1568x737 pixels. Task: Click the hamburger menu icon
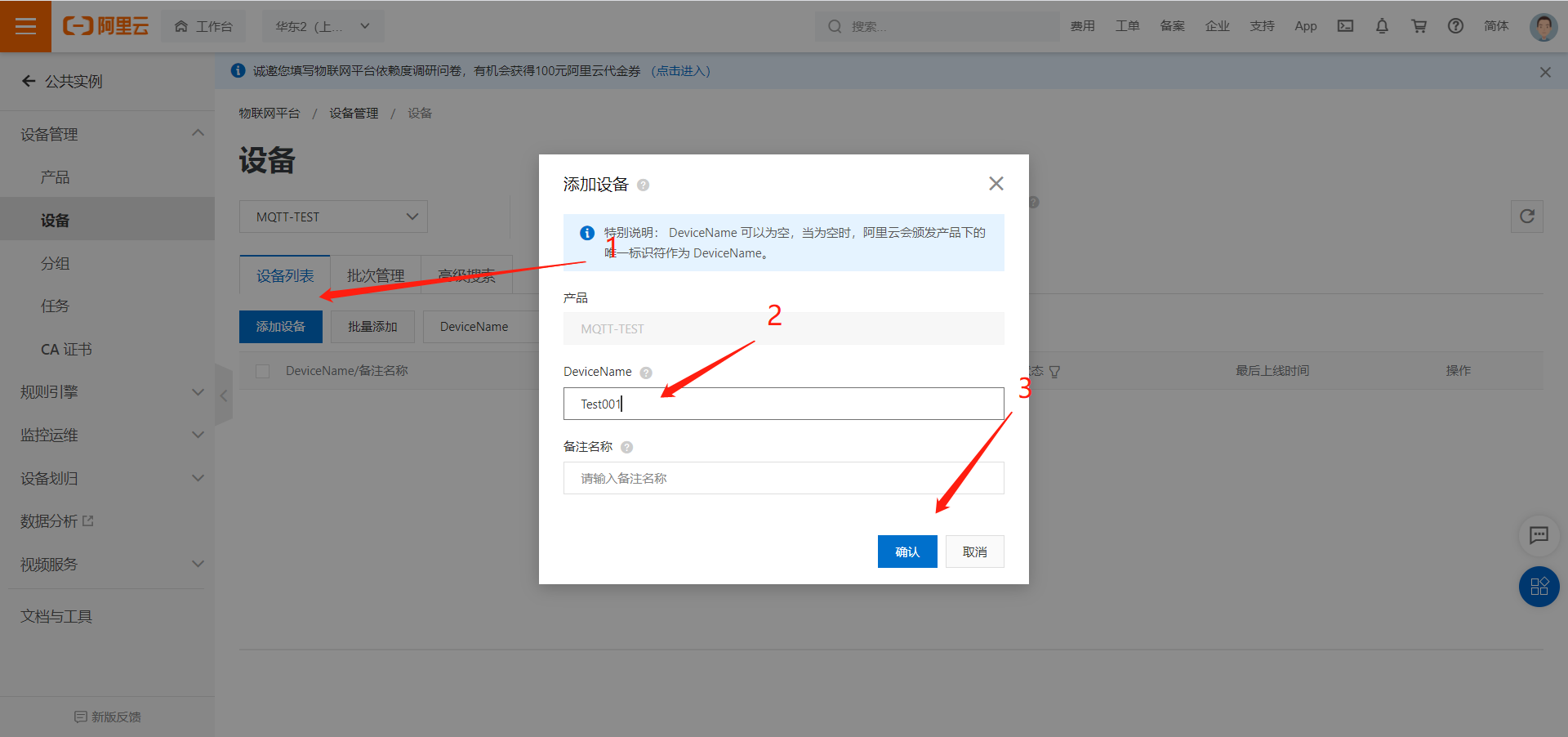click(x=25, y=25)
